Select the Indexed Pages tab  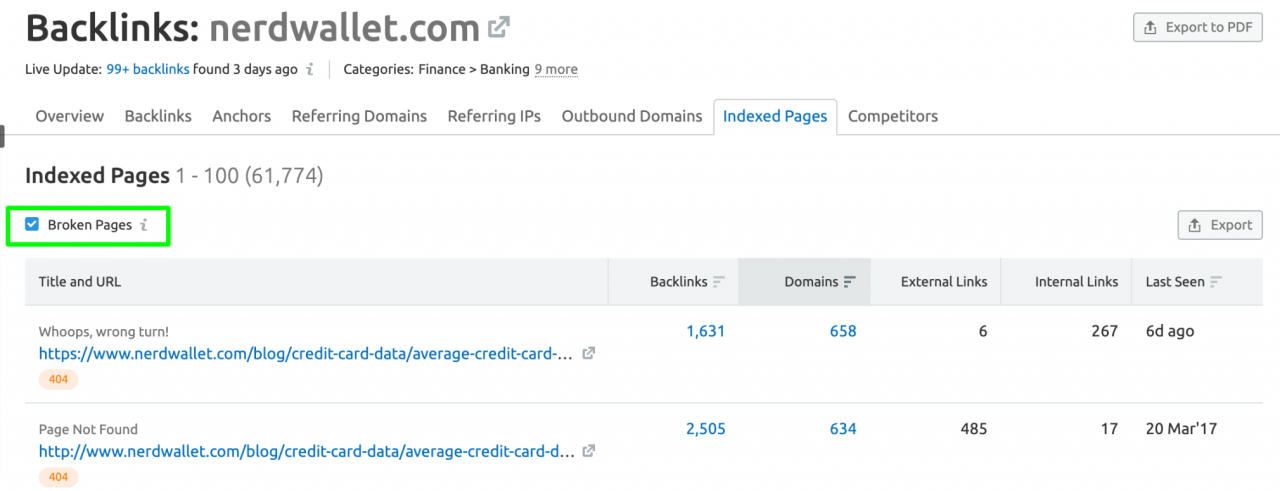pos(775,116)
